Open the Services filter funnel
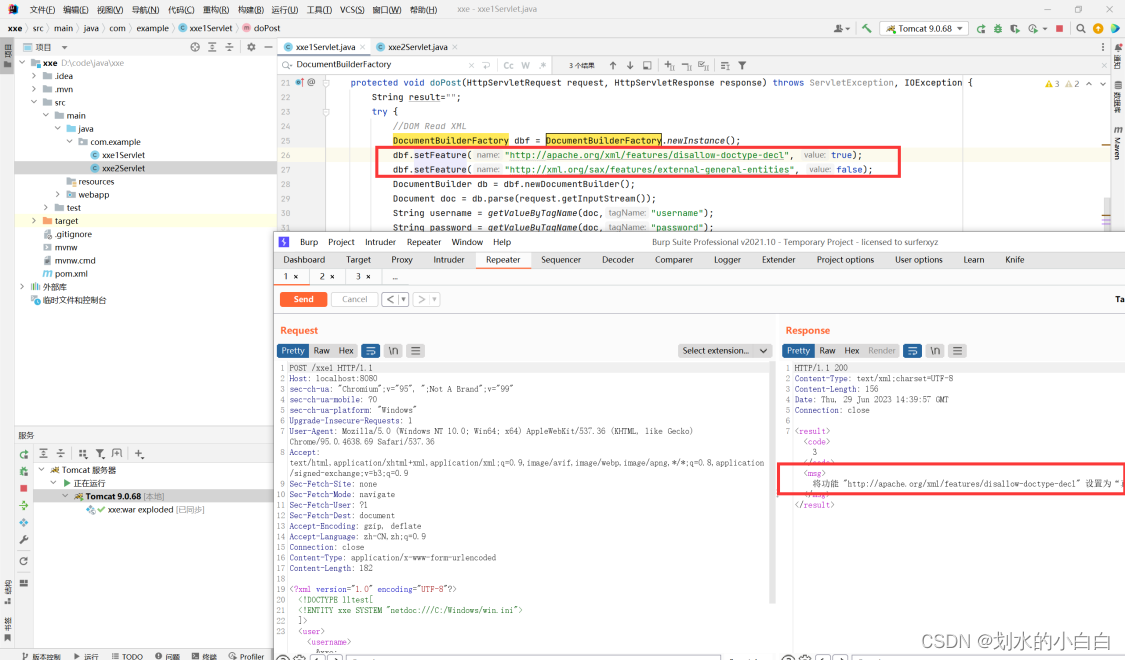This screenshot has width=1125, height=660. [100, 453]
